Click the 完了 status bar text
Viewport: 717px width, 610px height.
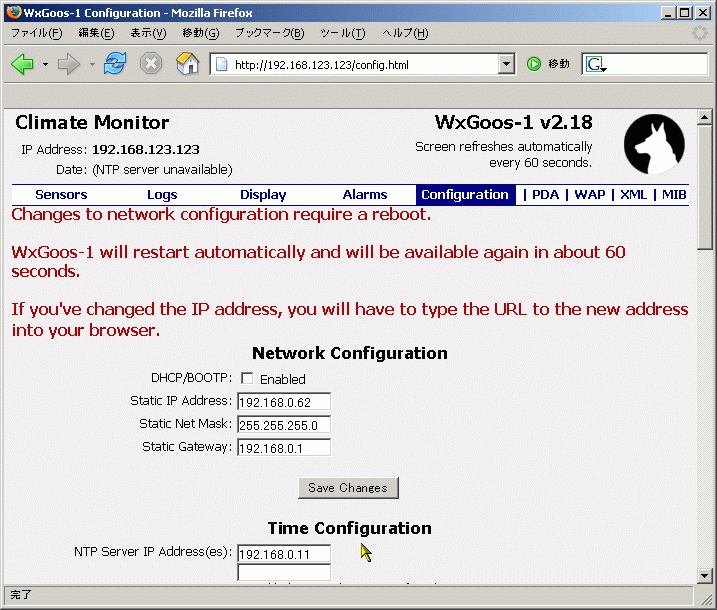pyautogui.click(x=21, y=594)
